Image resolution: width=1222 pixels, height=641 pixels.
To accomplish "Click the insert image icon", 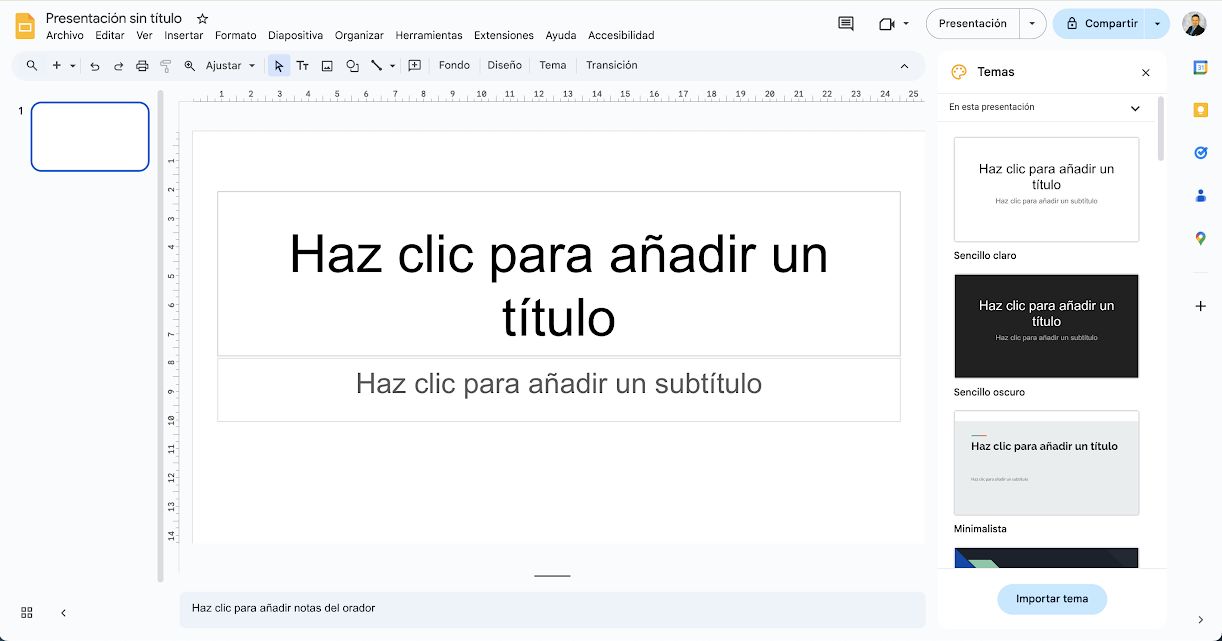I will [327, 66].
